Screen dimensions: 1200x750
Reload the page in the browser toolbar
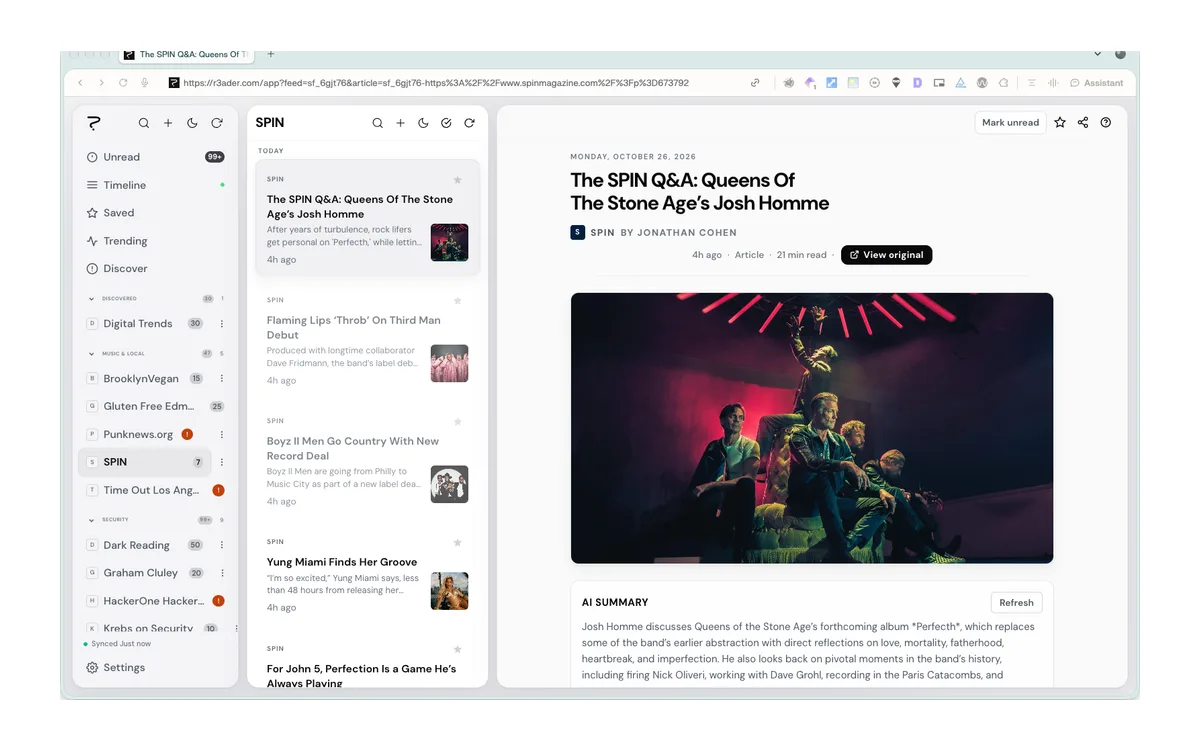point(123,83)
